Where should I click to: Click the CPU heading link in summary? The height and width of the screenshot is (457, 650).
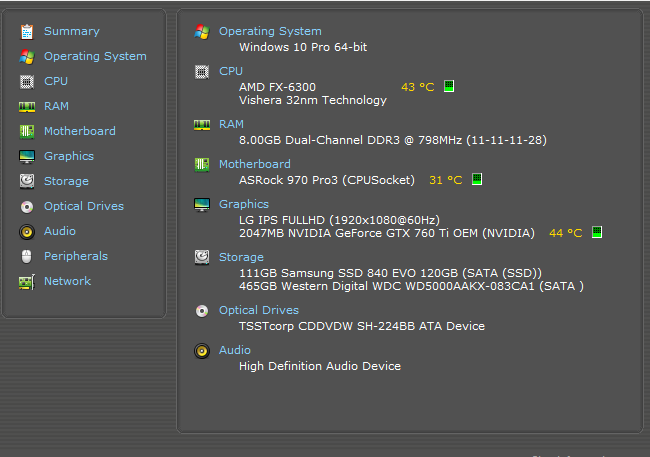pyautogui.click(x=231, y=71)
